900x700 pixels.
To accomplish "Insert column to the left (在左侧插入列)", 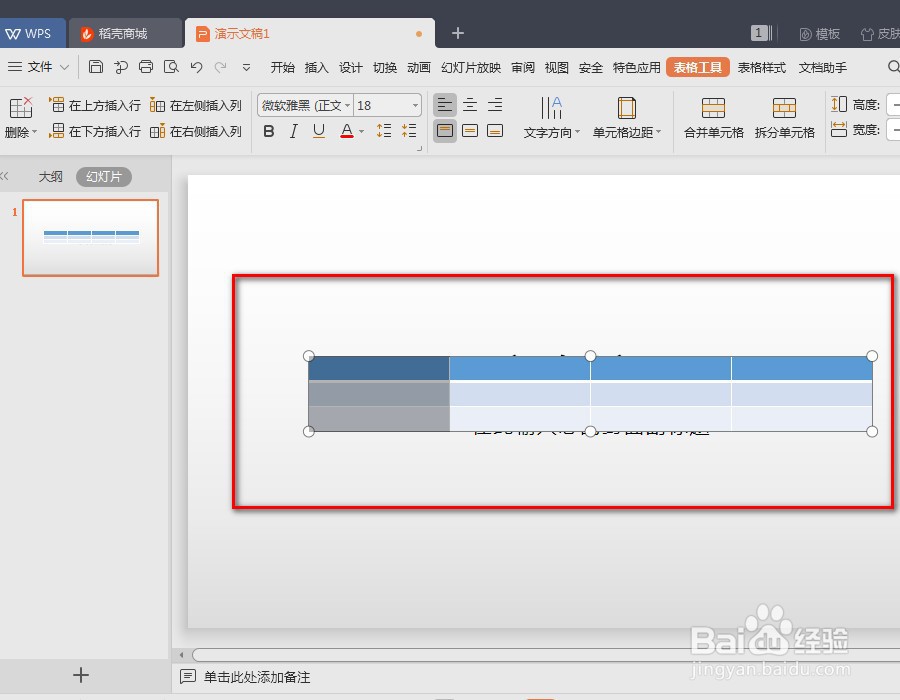I will 196,105.
